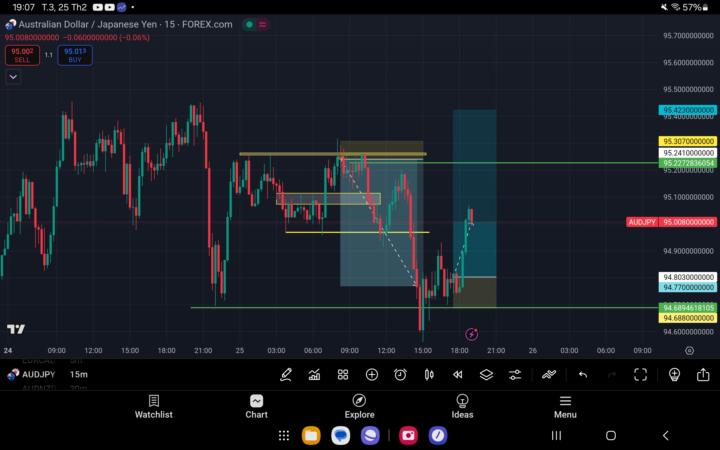720x450 pixels.
Task: Tap the Android recent apps button
Action: (x=556, y=435)
